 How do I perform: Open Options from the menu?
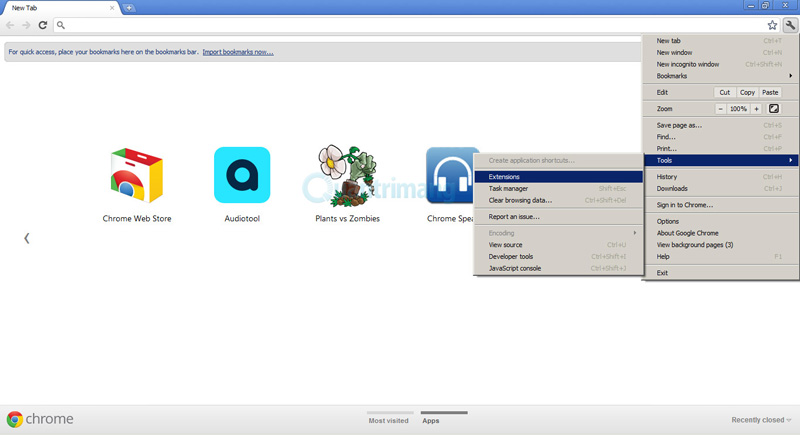(x=720, y=221)
